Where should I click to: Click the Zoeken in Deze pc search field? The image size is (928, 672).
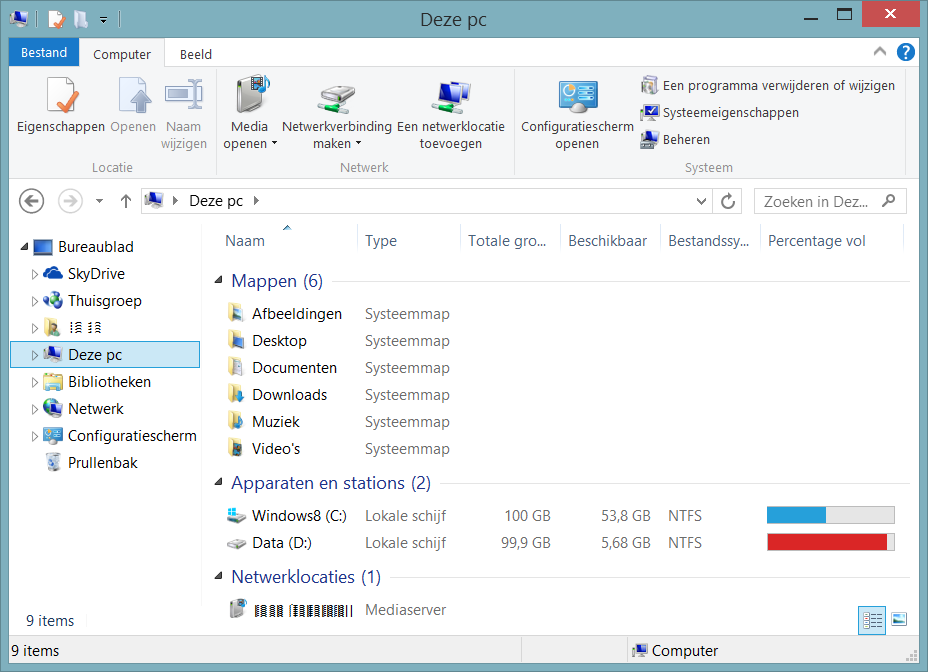point(818,201)
